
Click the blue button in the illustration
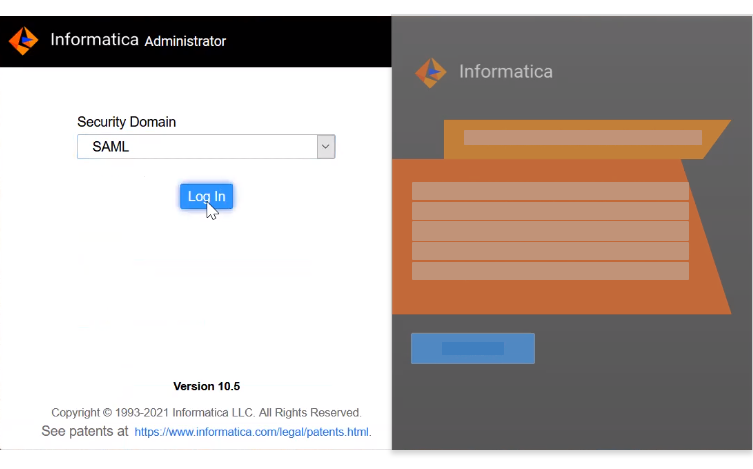(472, 348)
